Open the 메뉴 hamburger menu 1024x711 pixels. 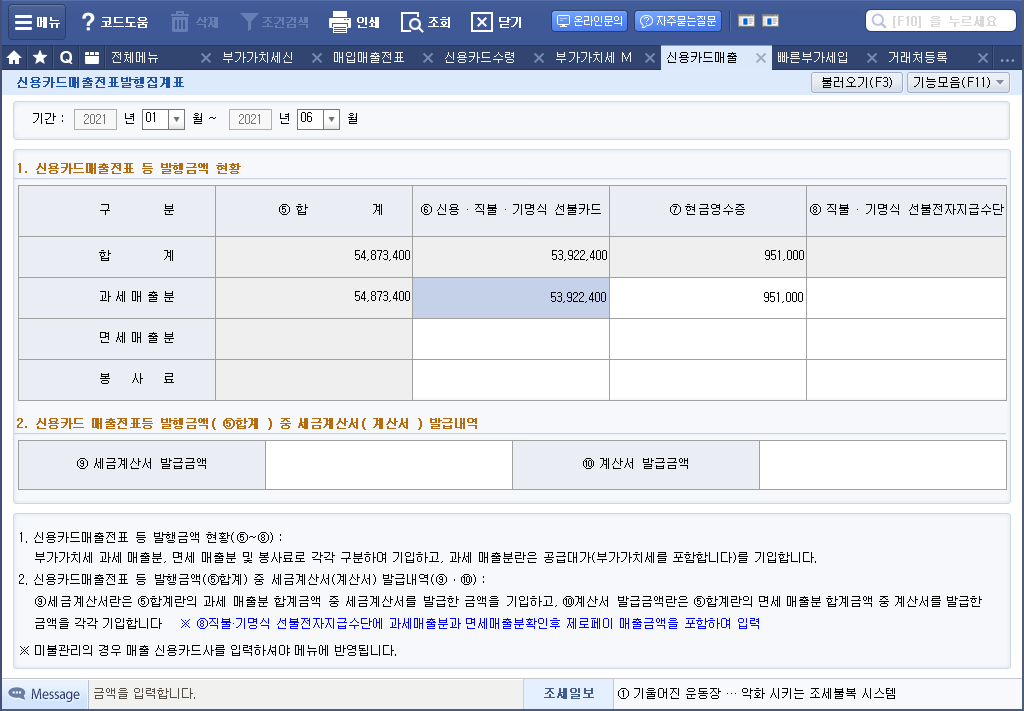pyautogui.click(x=37, y=21)
